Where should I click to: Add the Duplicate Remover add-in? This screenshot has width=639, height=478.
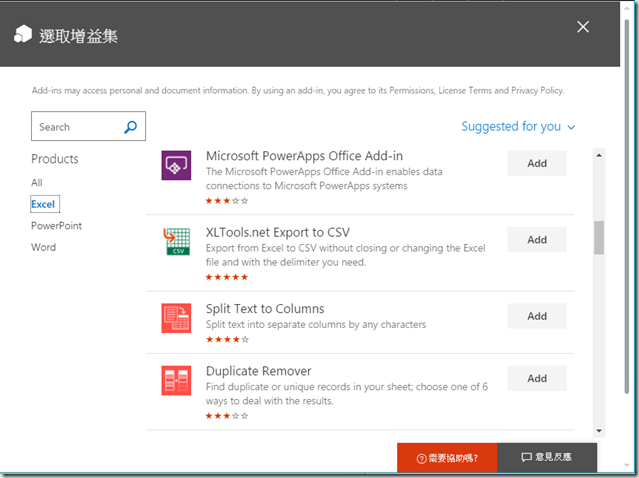(537, 379)
